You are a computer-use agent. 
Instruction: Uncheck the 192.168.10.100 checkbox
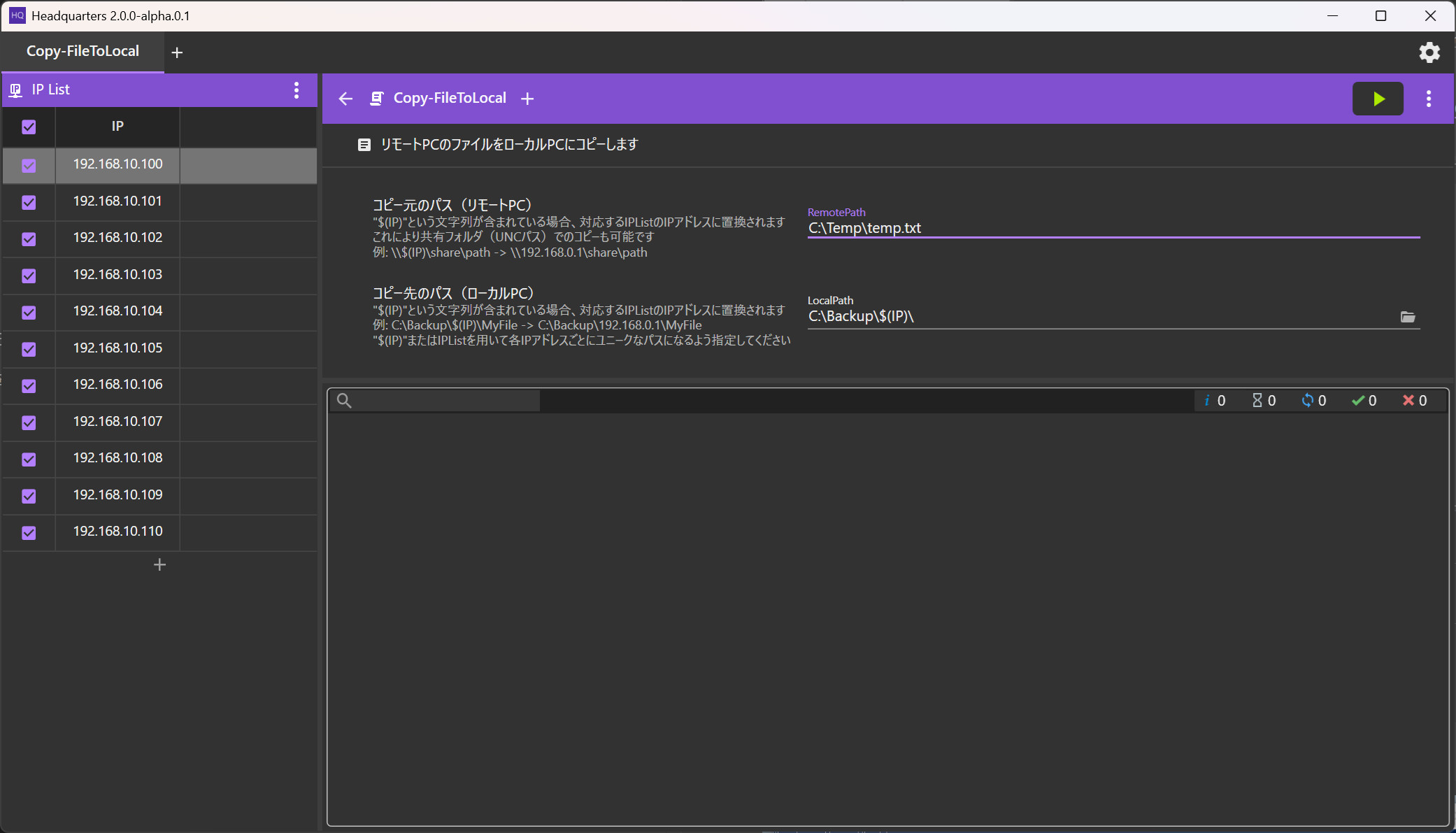[29, 166]
